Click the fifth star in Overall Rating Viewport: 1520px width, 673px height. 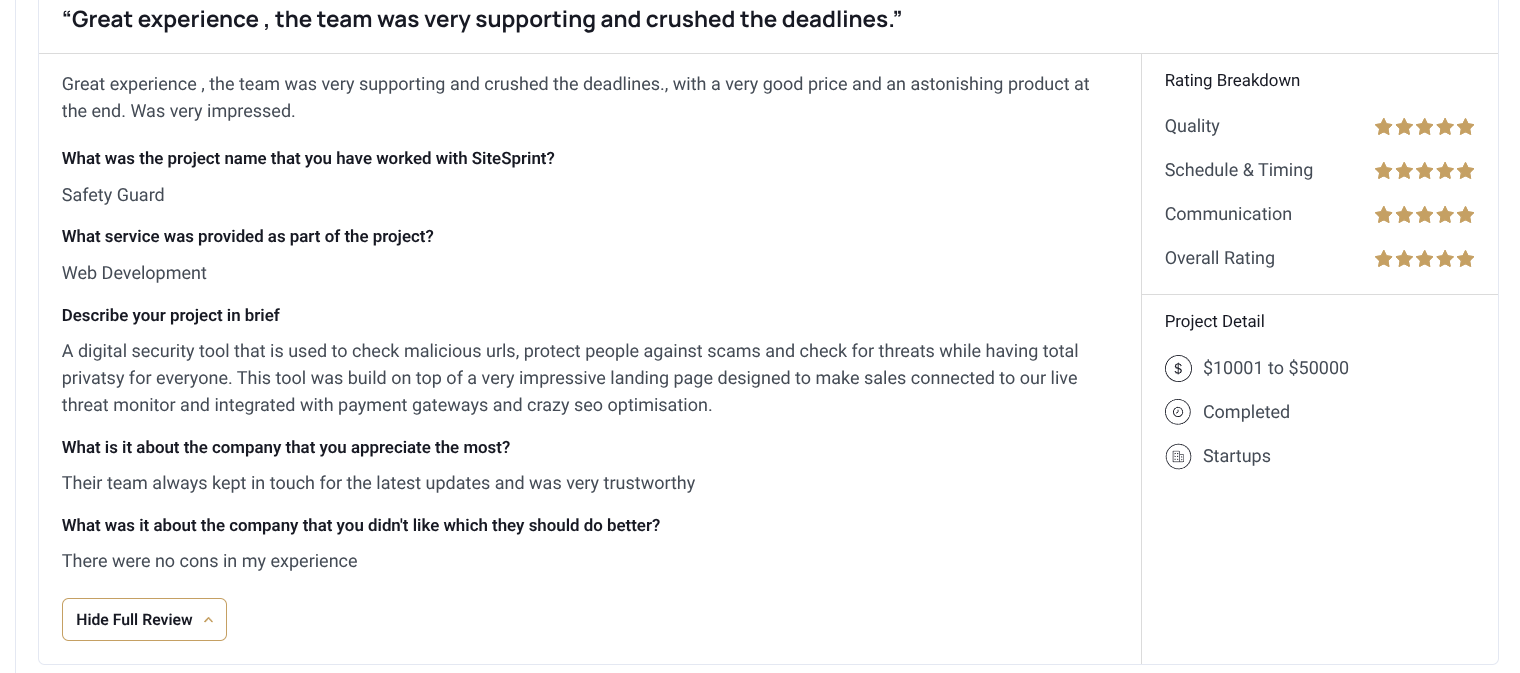tap(1465, 258)
